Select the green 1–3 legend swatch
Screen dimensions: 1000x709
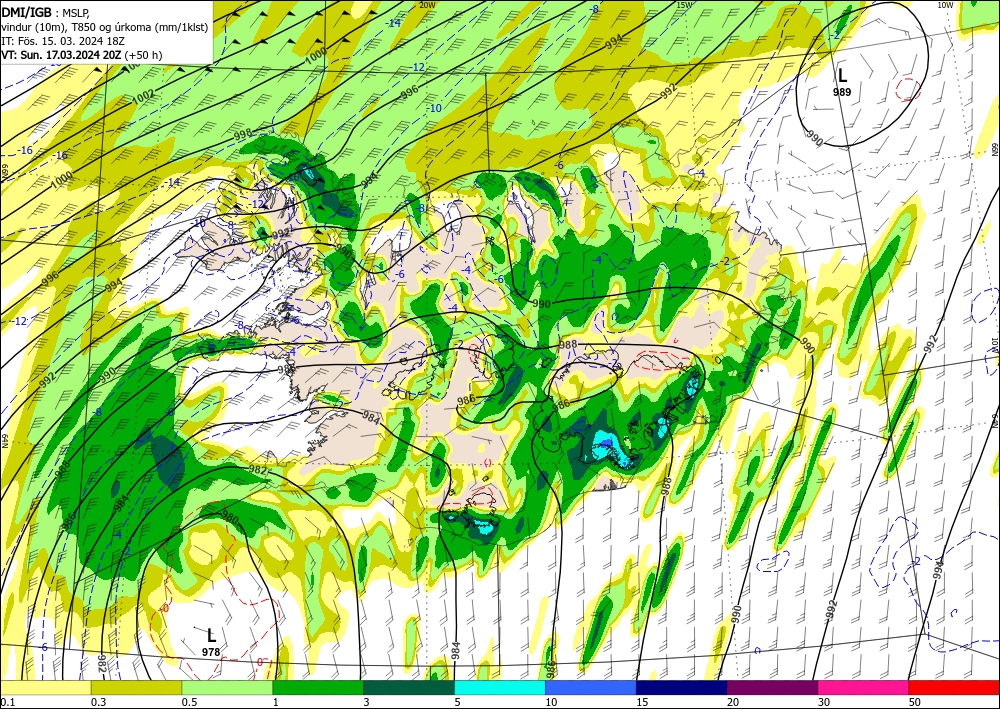[x=318, y=687]
